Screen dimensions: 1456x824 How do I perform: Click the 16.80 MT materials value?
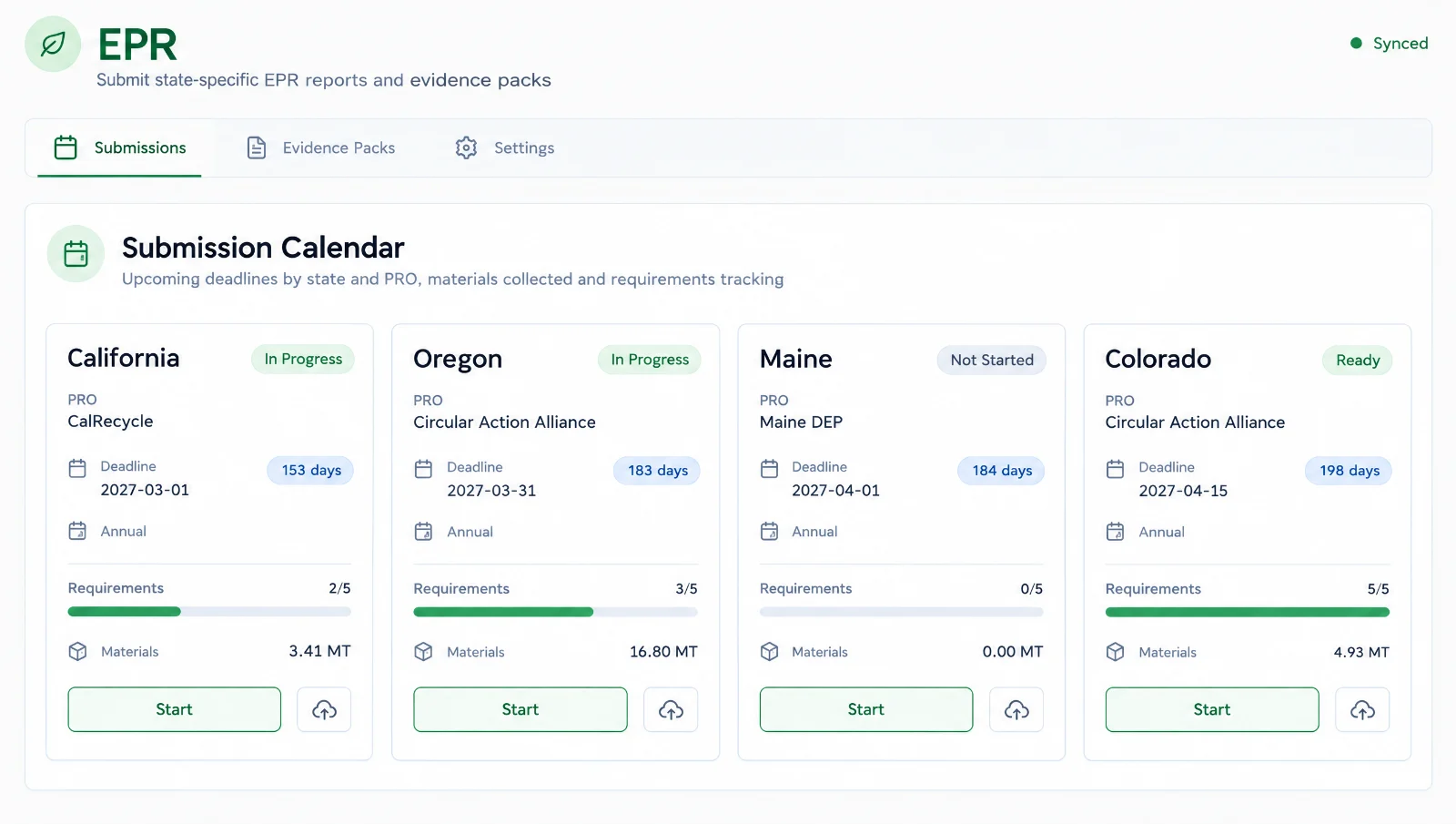663,652
